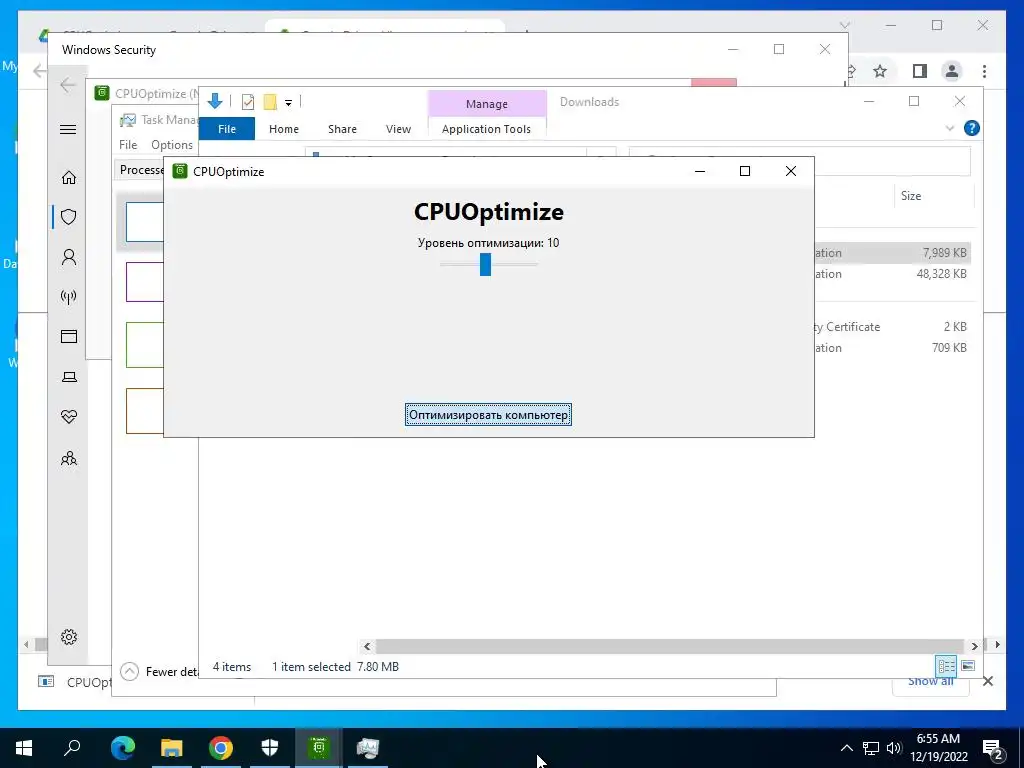Select the 709 KB file row
The width and height of the screenshot is (1024, 768).
893,347
